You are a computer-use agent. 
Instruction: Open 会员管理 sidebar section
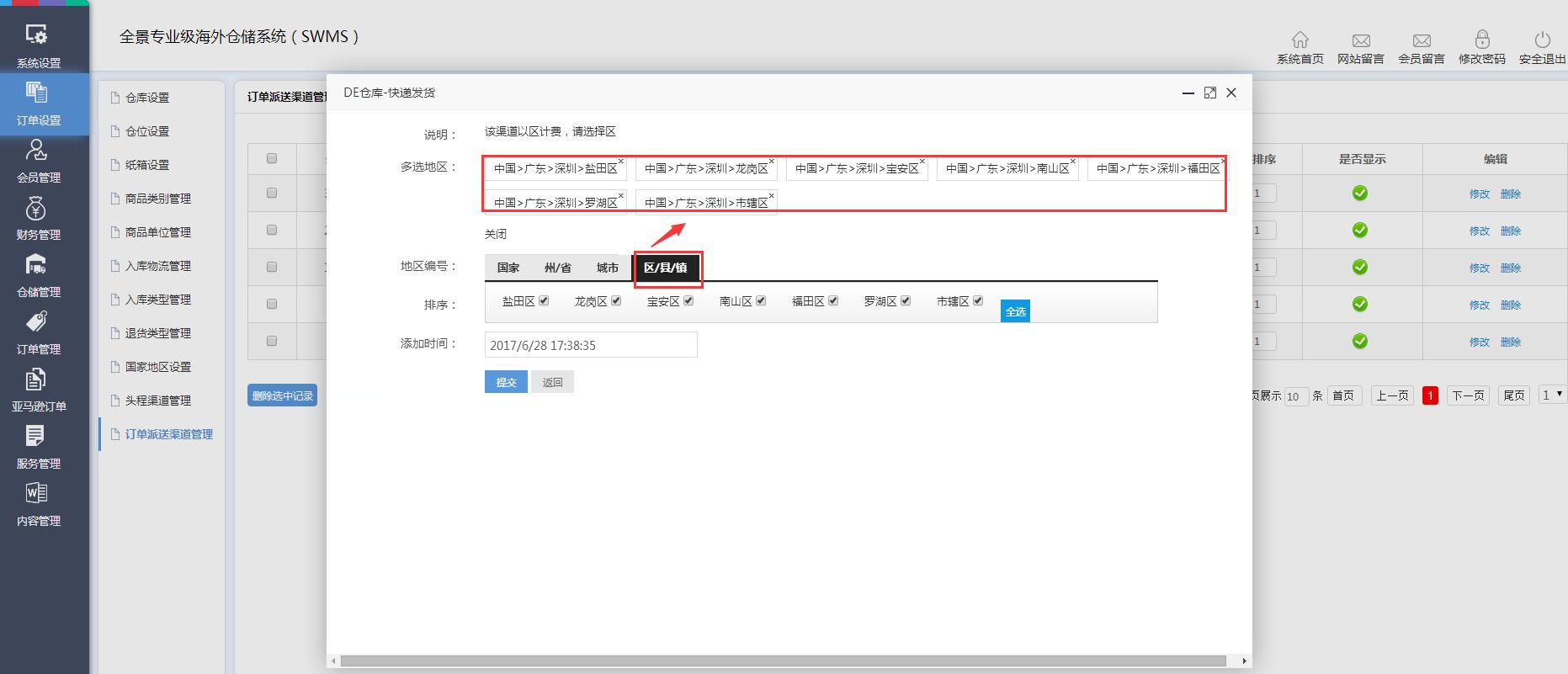coord(39,161)
